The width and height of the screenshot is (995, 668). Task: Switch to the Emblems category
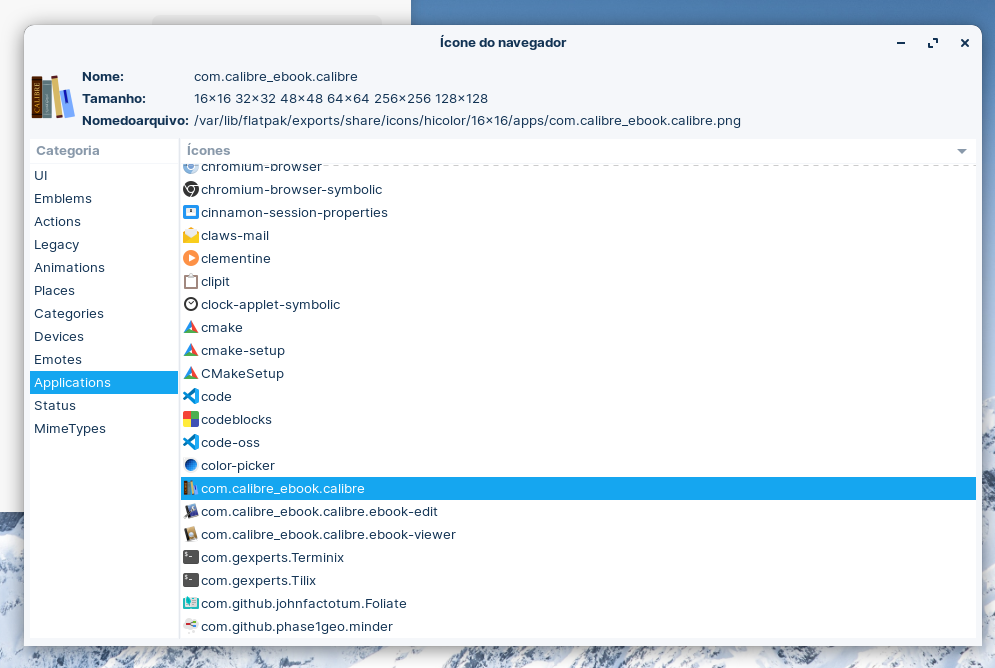(62, 198)
